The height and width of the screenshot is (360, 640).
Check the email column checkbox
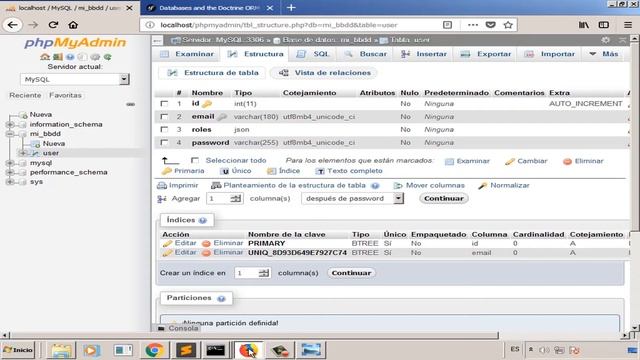tap(164, 117)
